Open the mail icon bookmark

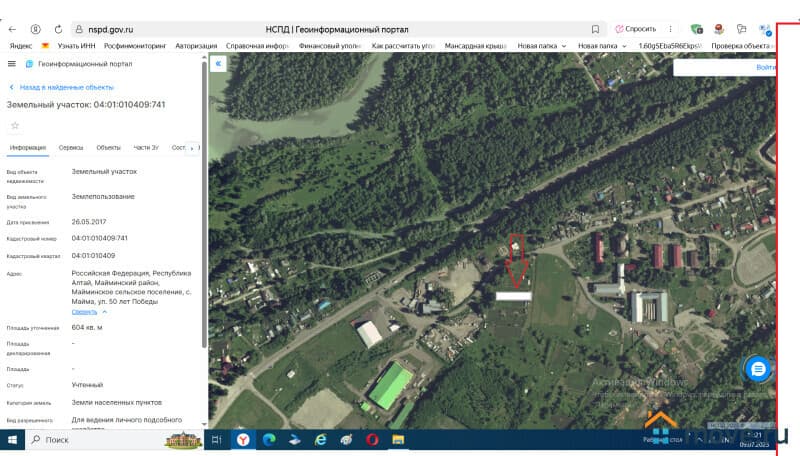45,46
